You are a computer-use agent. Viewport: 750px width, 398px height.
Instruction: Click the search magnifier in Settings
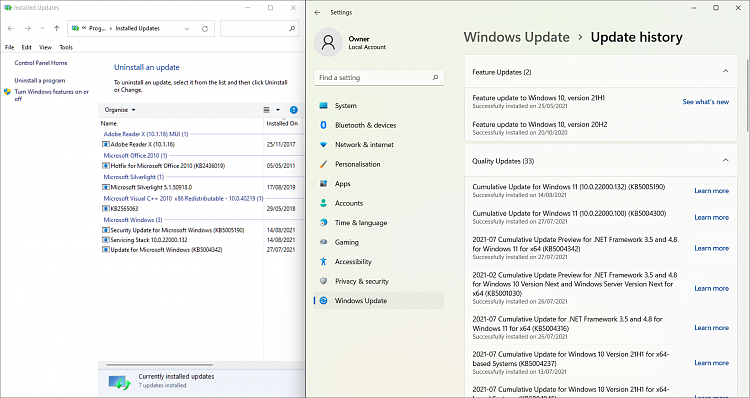[x=435, y=77]
